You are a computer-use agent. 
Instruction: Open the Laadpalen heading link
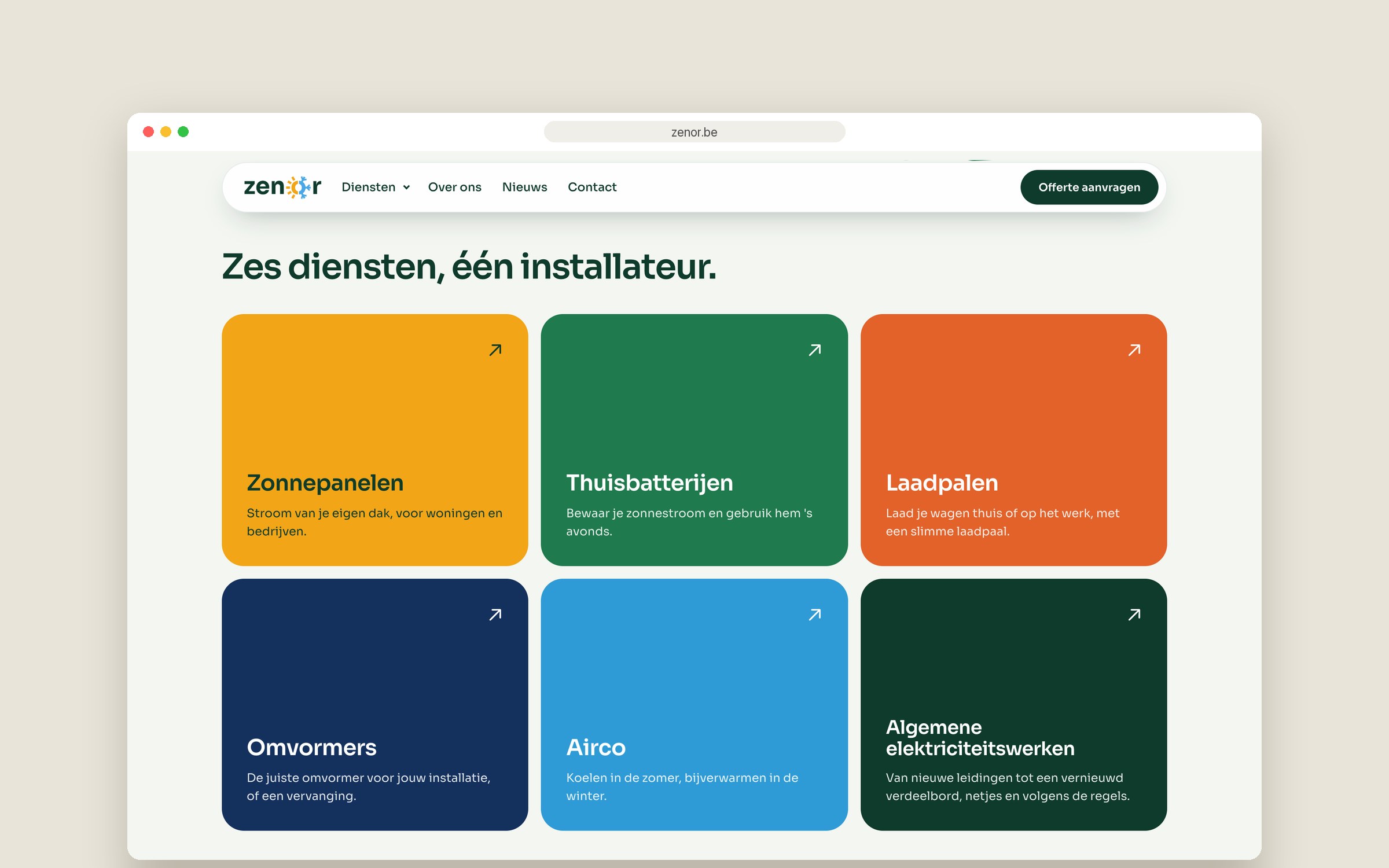pyautogui.click(x=942, y=483)
